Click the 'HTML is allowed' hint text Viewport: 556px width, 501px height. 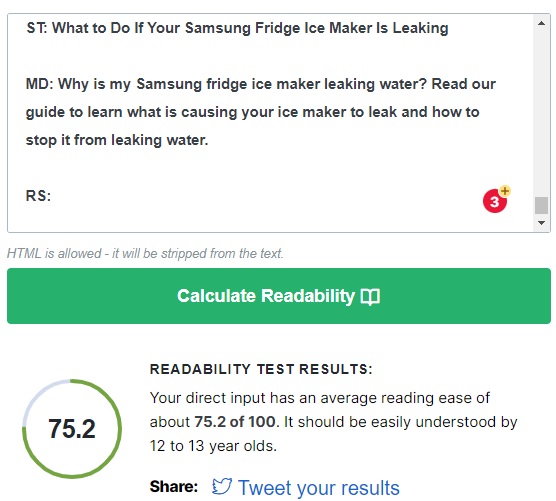point(145,254)
